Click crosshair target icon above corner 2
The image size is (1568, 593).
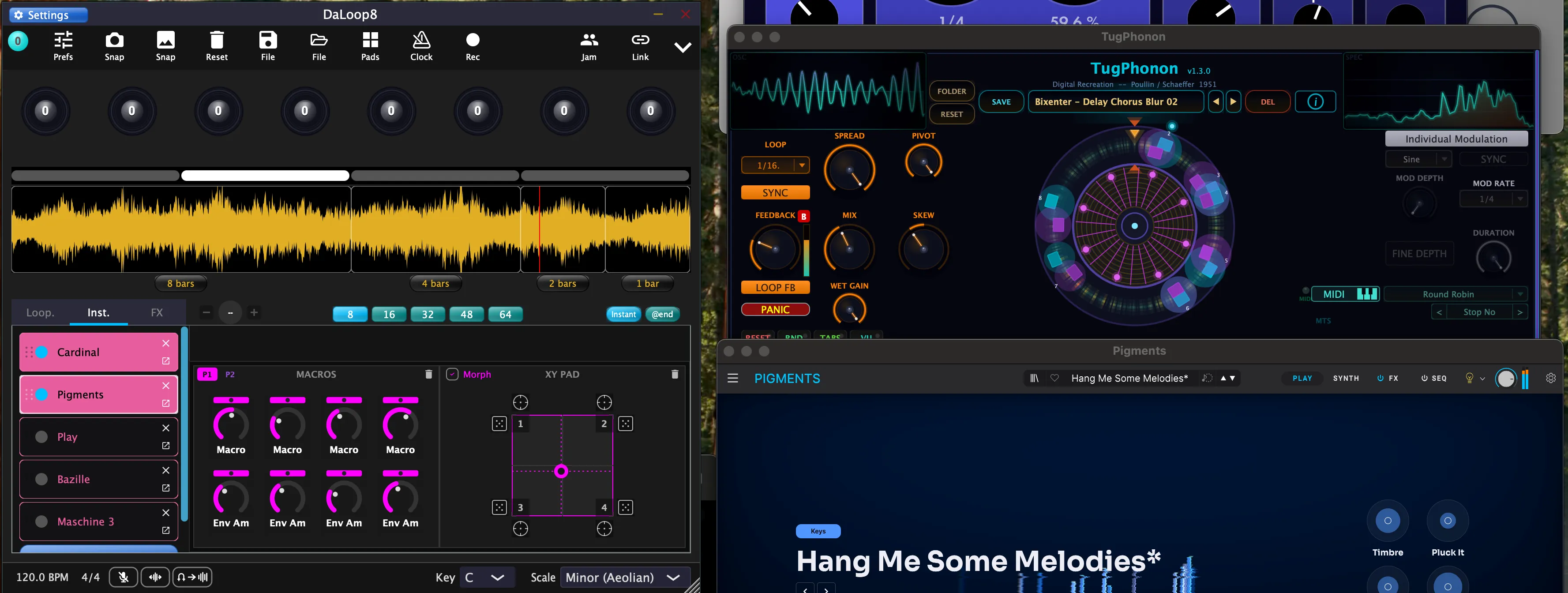click(x=604, y=402)
